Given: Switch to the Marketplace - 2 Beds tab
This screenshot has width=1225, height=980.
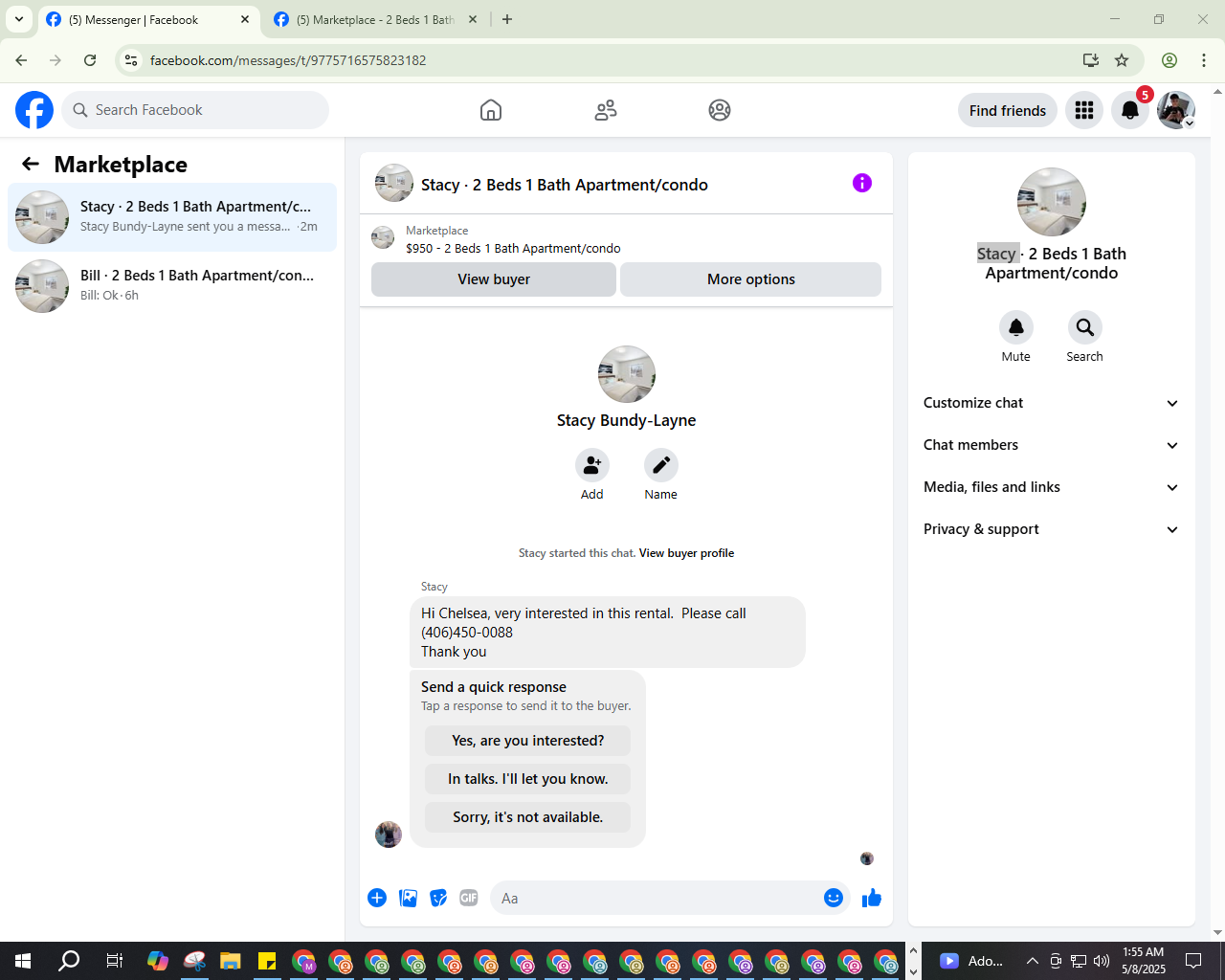Looking at the screenshot, I should coord(376,19).
